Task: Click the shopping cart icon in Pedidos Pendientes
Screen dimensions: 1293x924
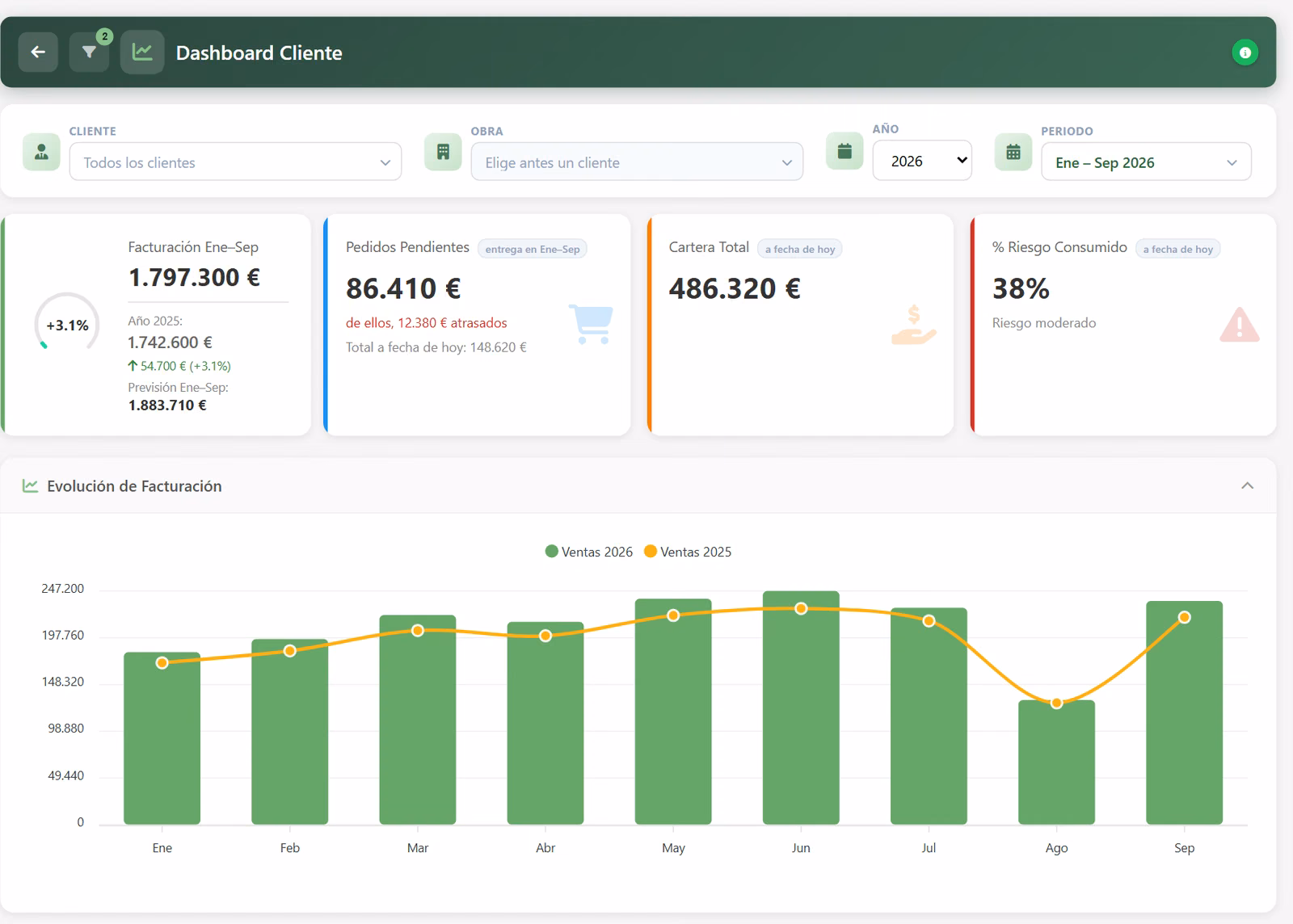Action: tap(591, 324)
